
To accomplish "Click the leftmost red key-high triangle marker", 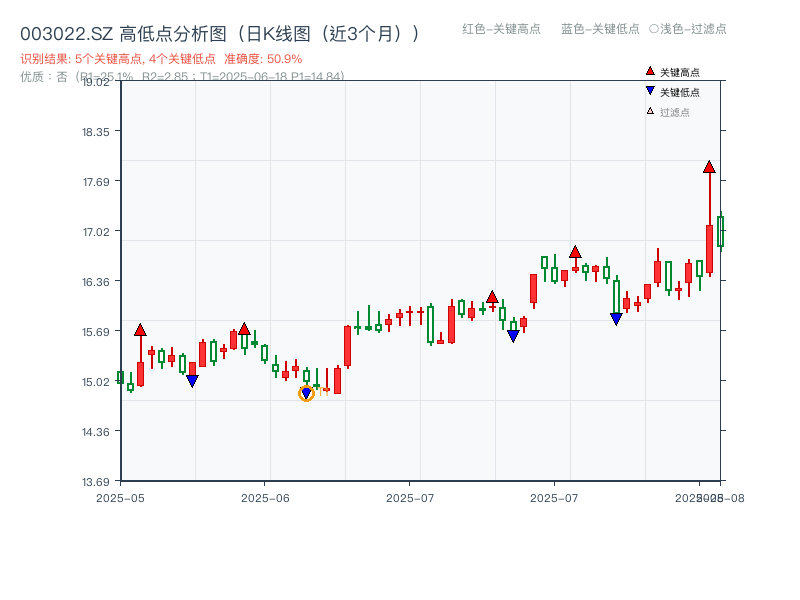I will [x=140, y=330].
